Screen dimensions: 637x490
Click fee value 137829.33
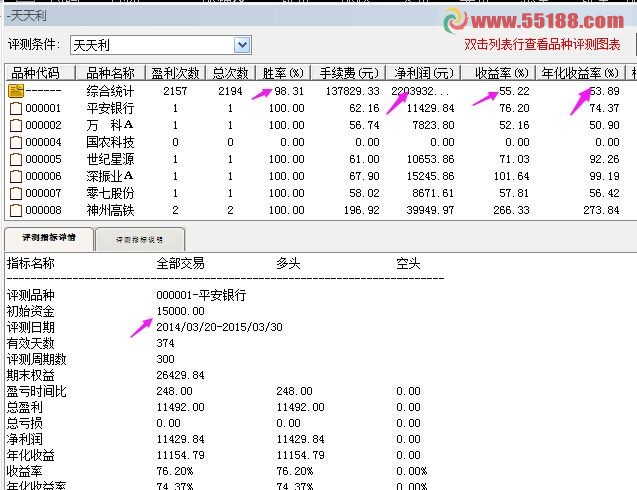pyautogui.click(x=353, y=91)
